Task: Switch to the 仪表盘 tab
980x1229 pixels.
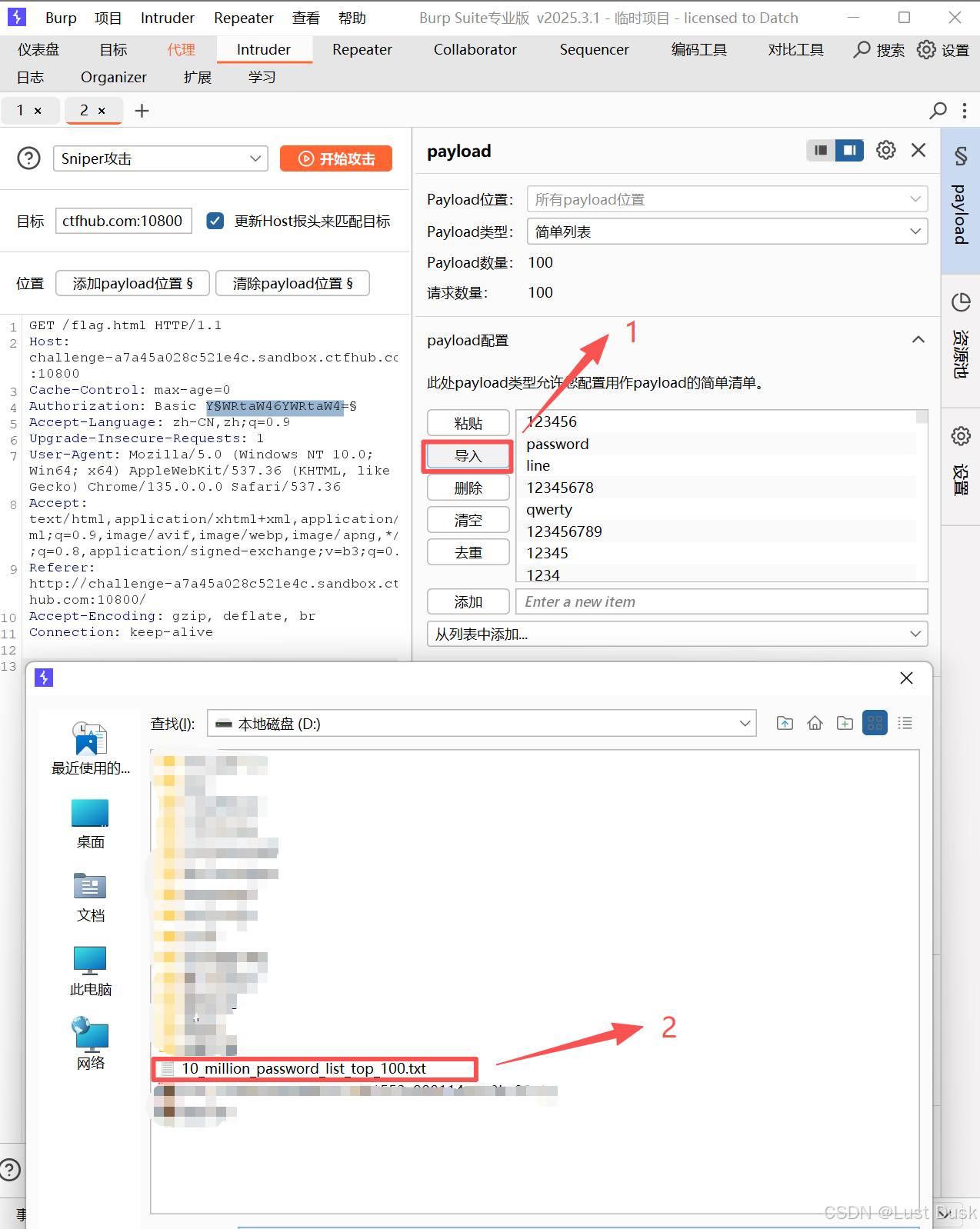Action: point(38,50)
